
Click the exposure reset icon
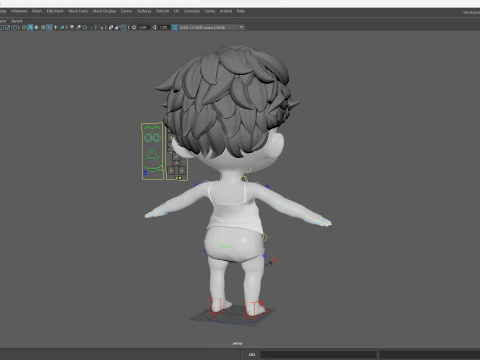coord(134,27)
